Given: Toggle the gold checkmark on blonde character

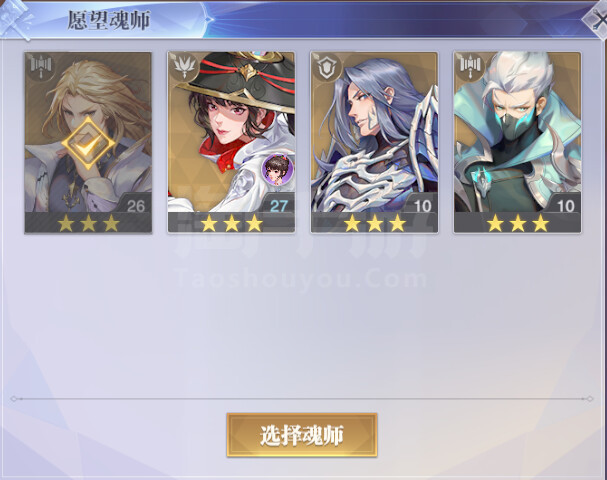Looking at the screenshot, I should [88, 143].
